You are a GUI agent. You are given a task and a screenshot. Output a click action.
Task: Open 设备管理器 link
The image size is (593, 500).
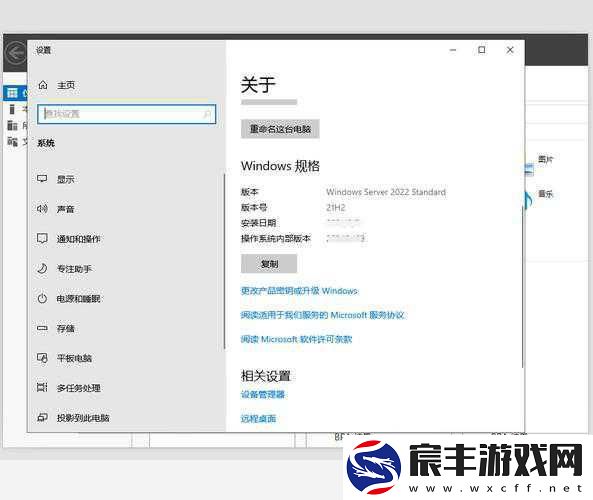[263, 394]
